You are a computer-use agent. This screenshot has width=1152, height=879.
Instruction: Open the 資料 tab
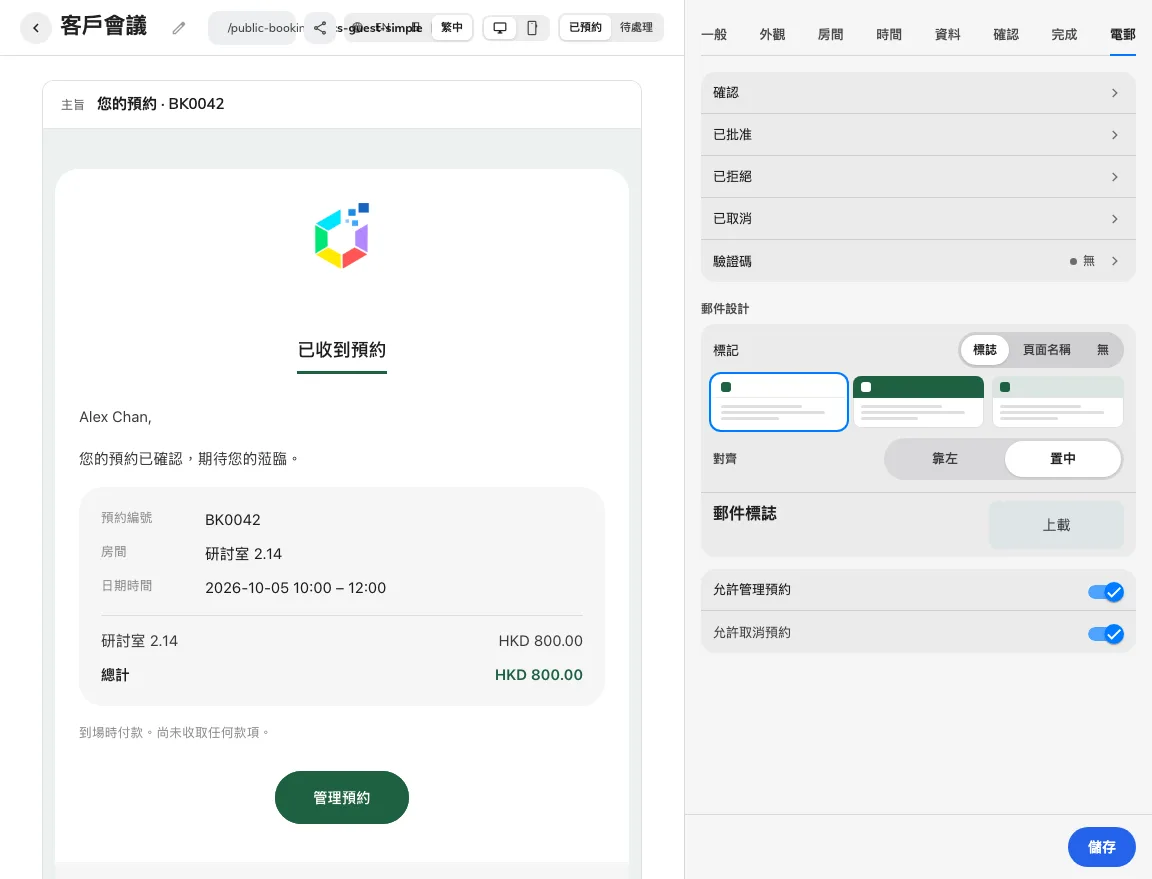(947, 35)
